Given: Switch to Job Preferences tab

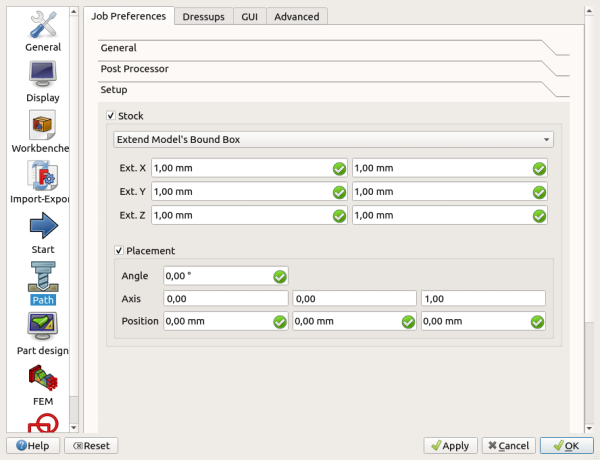Looking at the screenshot, I should click(x=129, y=16).
